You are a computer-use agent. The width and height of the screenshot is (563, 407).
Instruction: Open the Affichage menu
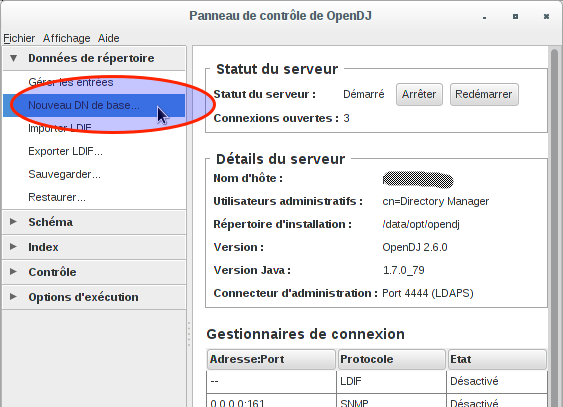coord(66,38)
